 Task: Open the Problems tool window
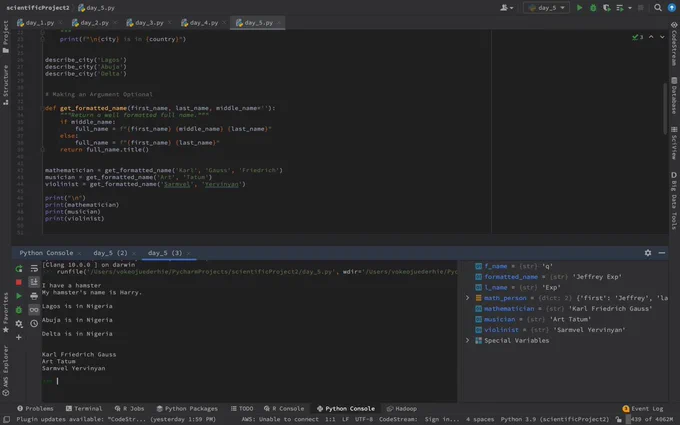(35, 409)
